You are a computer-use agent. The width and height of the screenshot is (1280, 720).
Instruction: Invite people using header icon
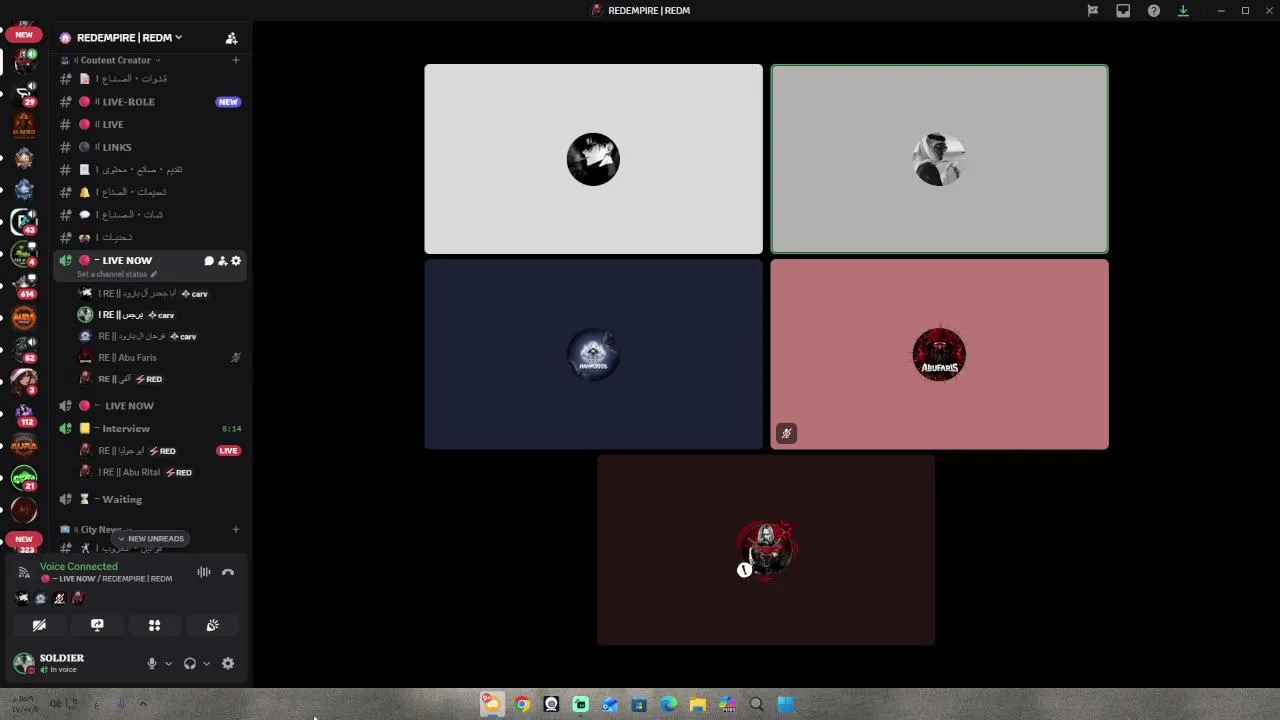point(231,38)
